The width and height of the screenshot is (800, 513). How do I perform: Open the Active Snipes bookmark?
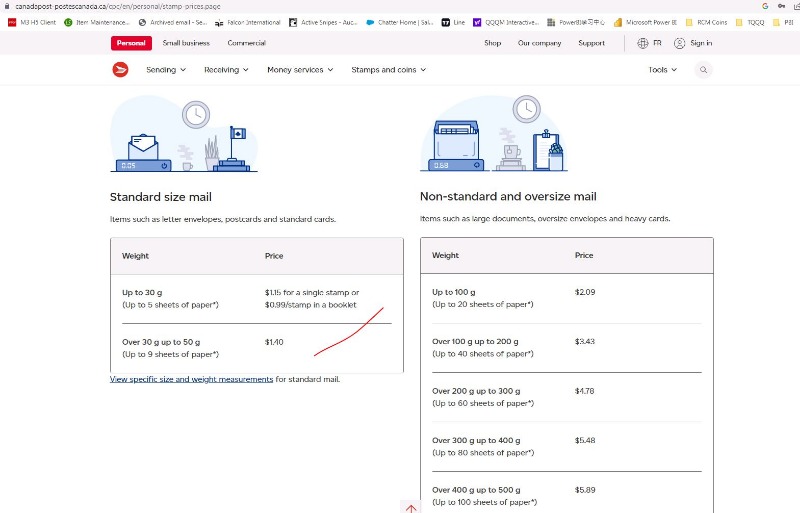[323, 22]
